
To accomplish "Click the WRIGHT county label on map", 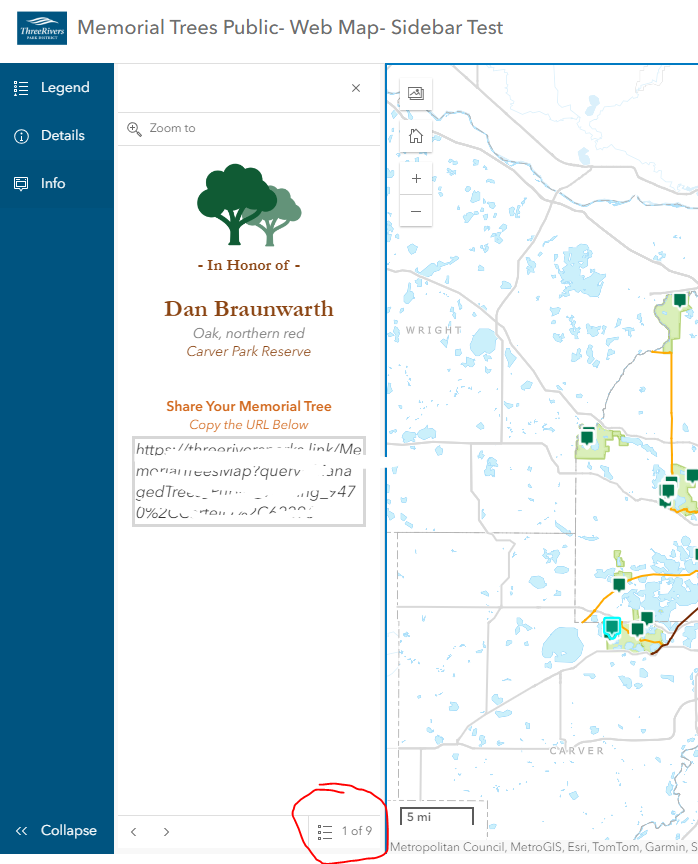I will [x=434, y=331].
